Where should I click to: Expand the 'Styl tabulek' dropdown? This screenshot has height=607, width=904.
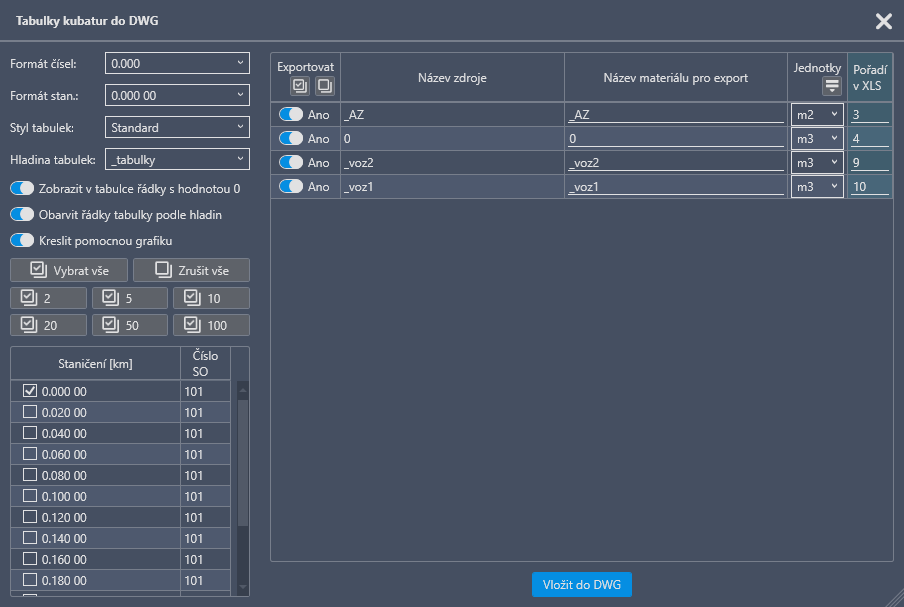[177, 128]
